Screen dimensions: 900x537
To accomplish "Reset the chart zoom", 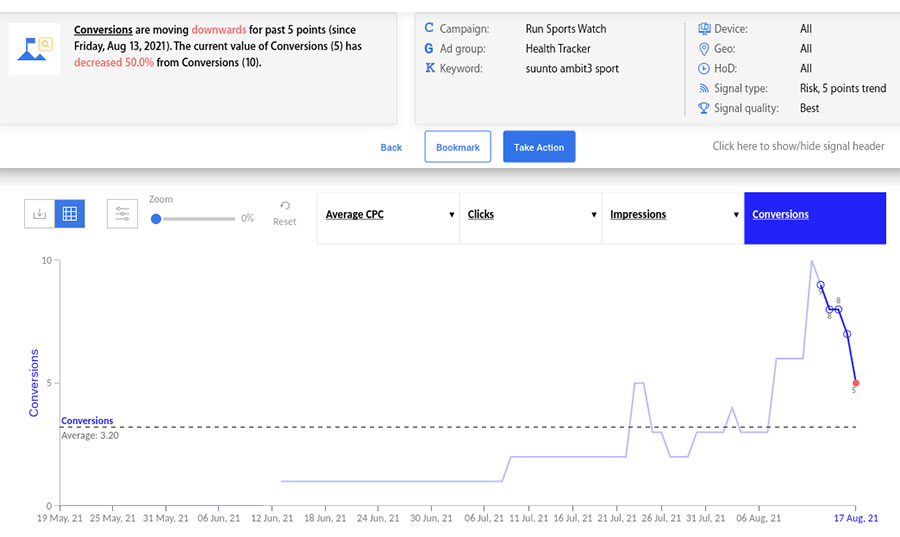I will tap(285, 213).
